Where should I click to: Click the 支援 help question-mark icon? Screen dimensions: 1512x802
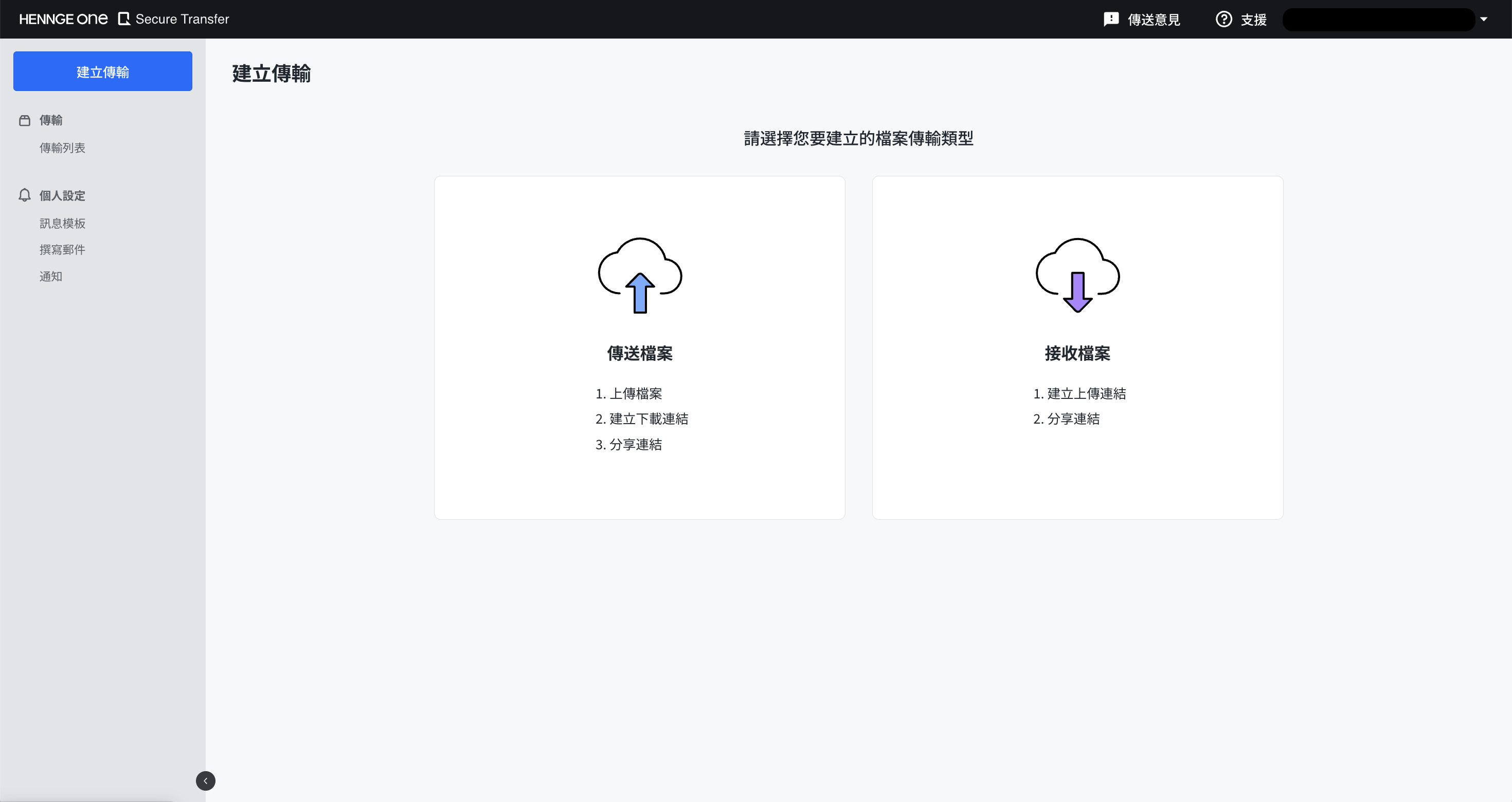pos(1223,20)
